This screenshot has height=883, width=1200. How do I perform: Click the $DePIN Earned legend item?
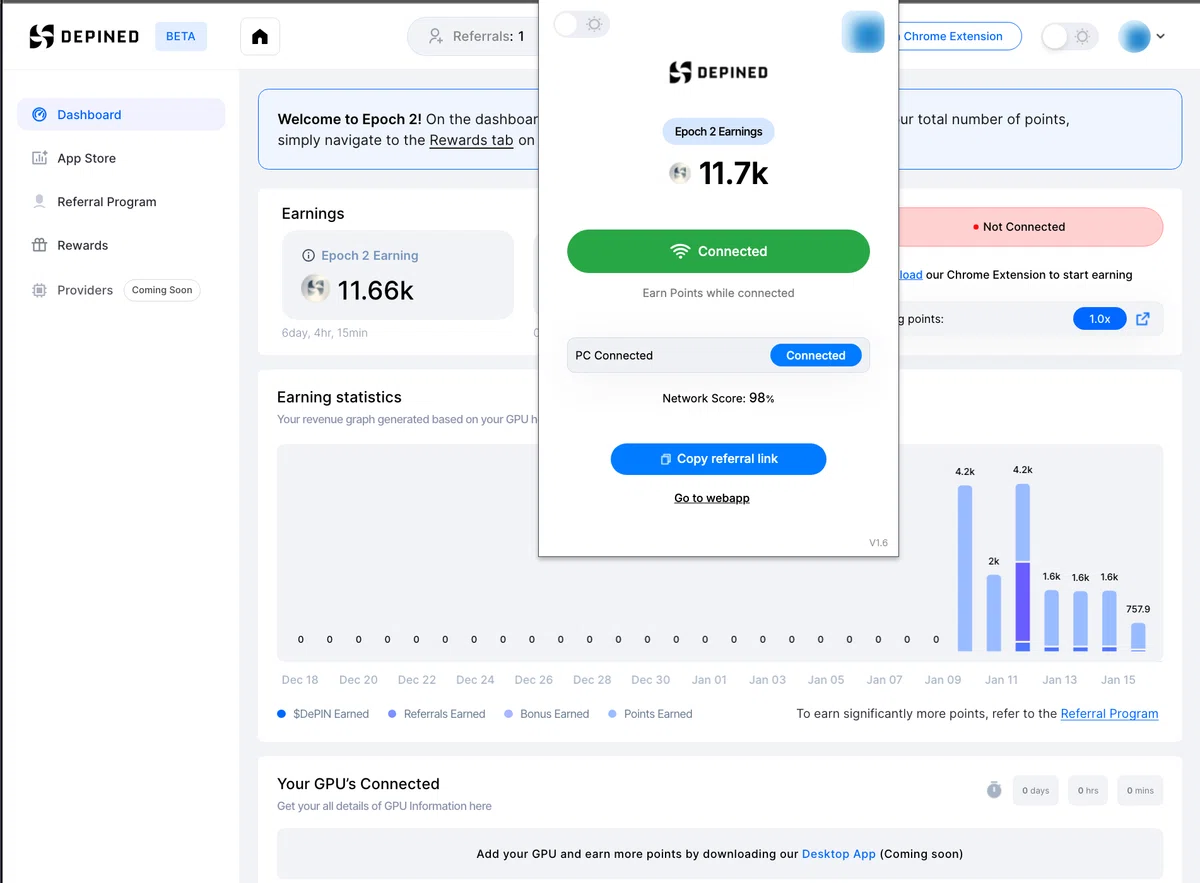coord(323,714)
